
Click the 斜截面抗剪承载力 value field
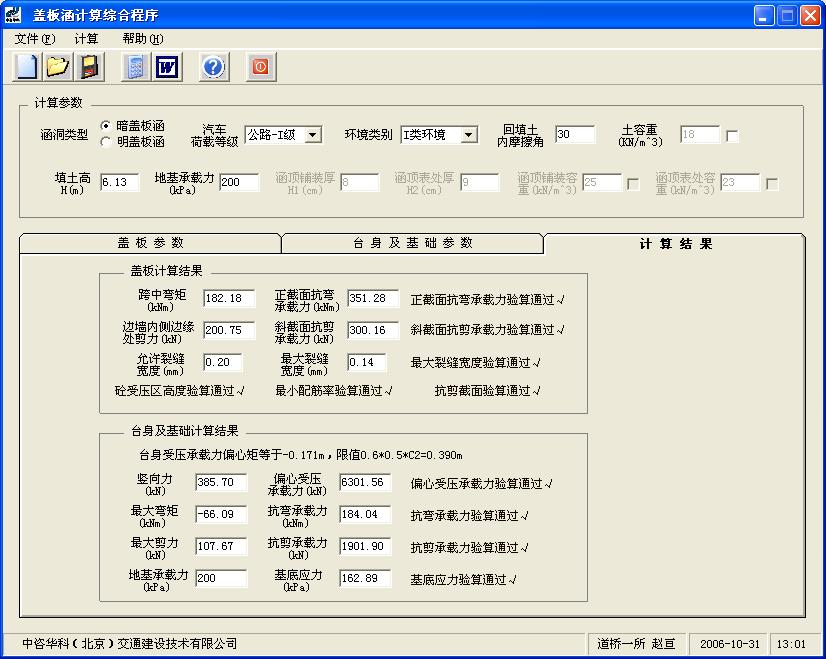tap(373, 330)
